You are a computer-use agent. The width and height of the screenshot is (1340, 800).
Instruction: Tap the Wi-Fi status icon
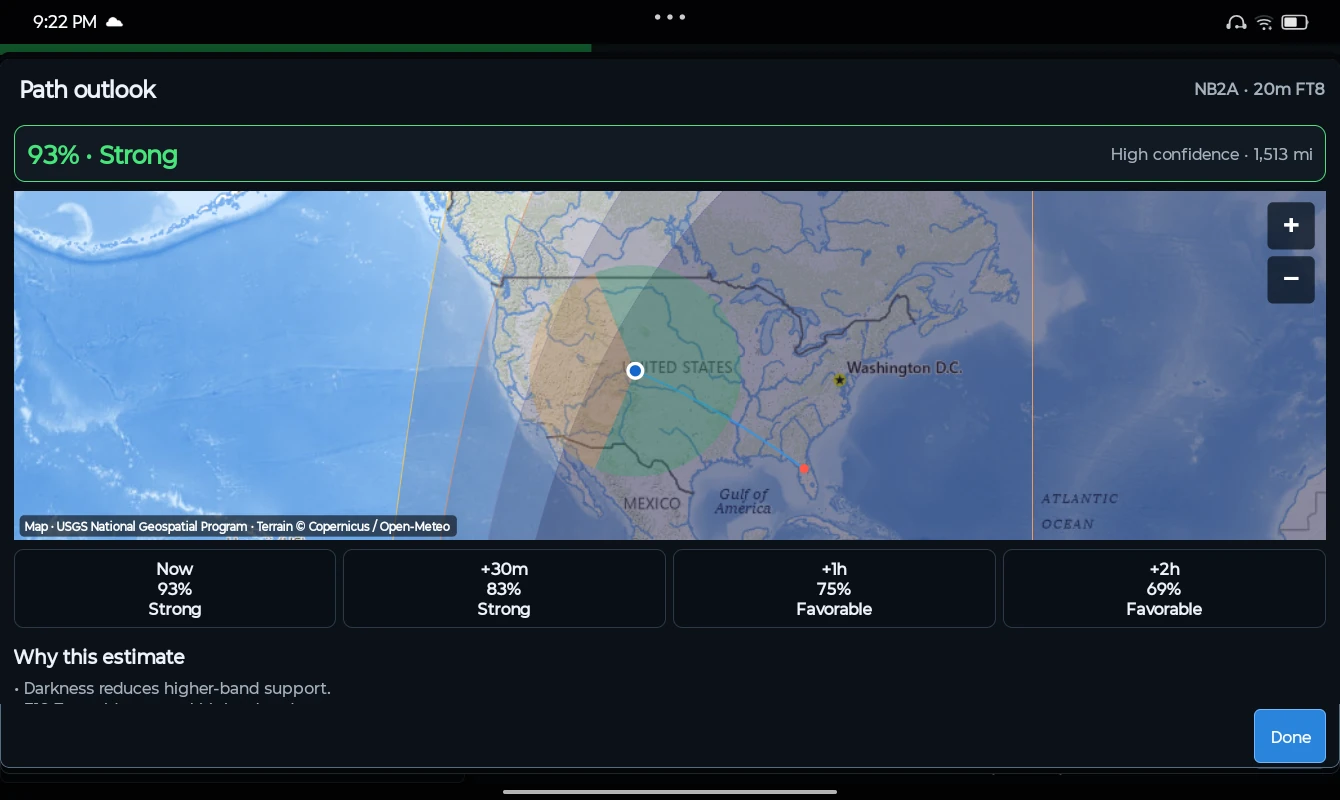pyautogui.click(x=1264, y=22)
